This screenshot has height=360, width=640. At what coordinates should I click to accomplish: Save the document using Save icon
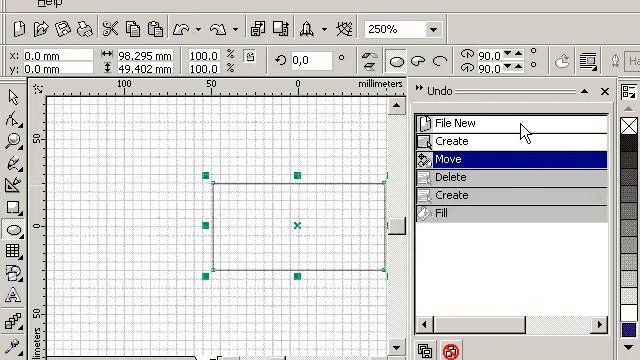click(63, 29)
